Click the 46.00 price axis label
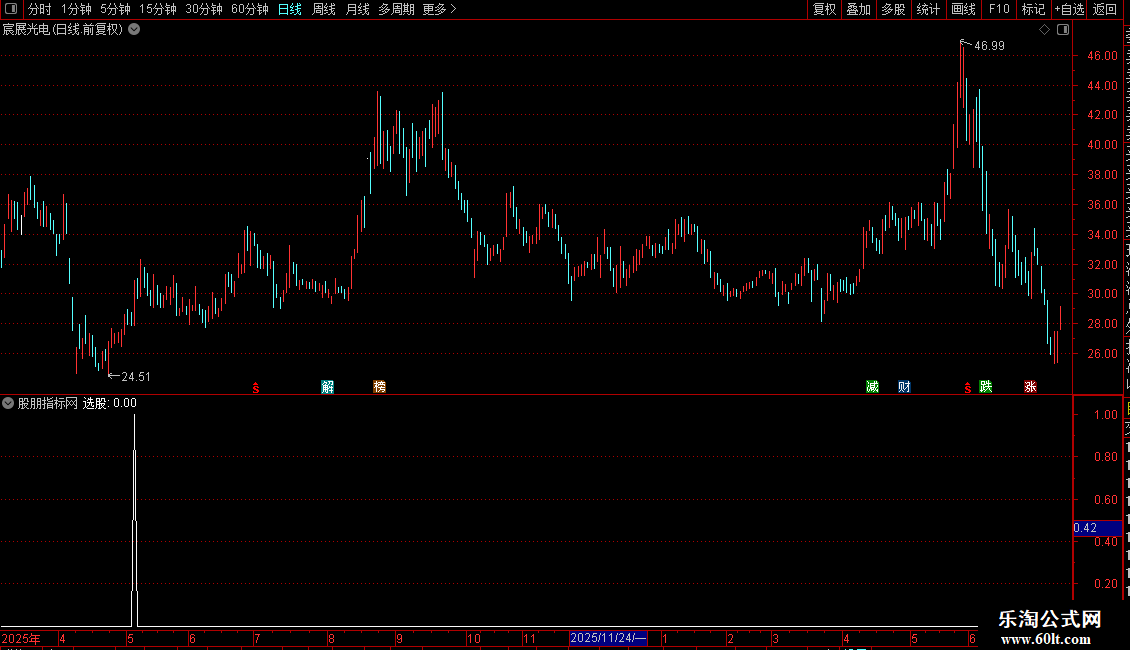This screenshot has height=650, width=1130. click(1103, 55)
